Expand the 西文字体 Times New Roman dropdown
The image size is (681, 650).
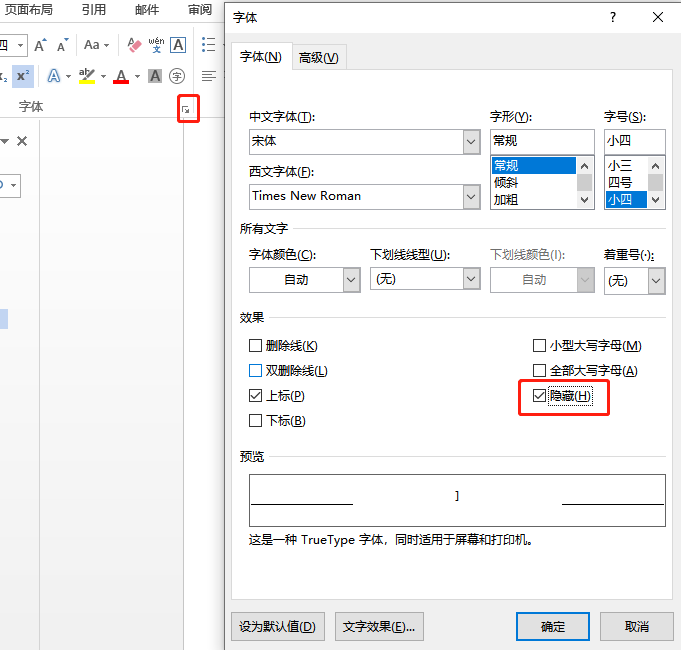click(x=471, y=197)
